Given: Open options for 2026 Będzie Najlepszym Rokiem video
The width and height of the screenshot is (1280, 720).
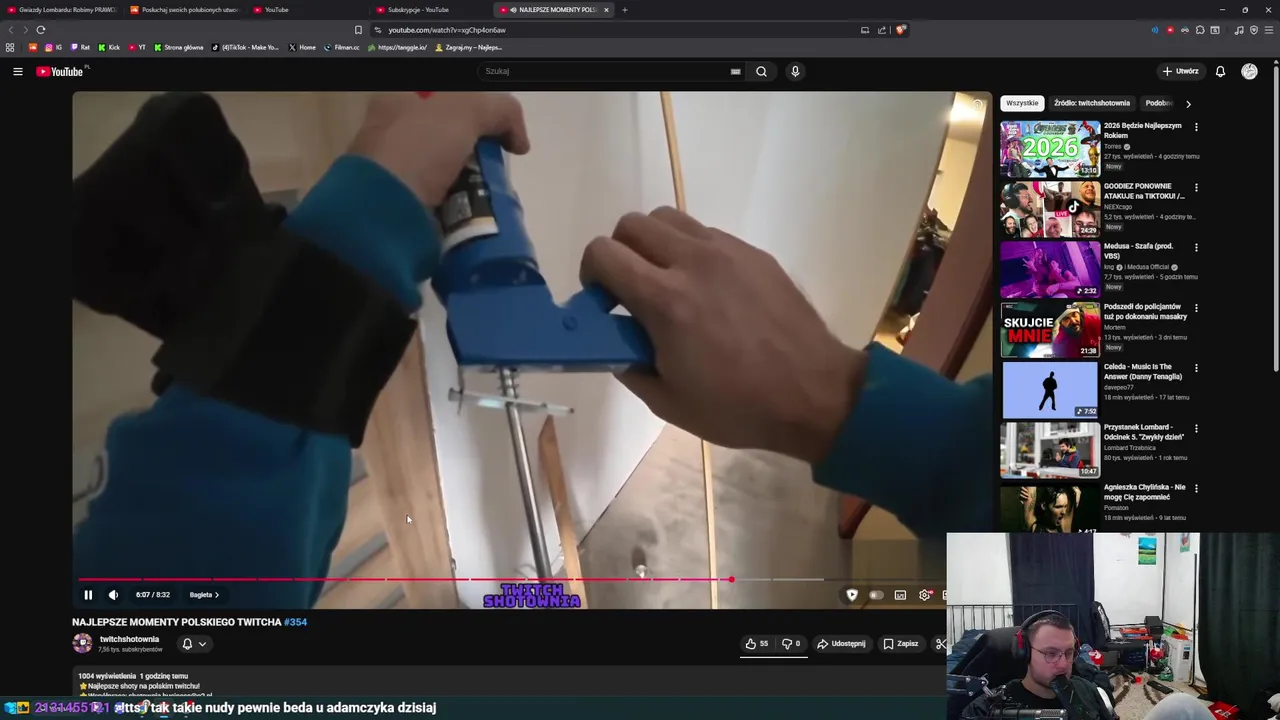Looking at the screenshot, I should point(1196,127).
